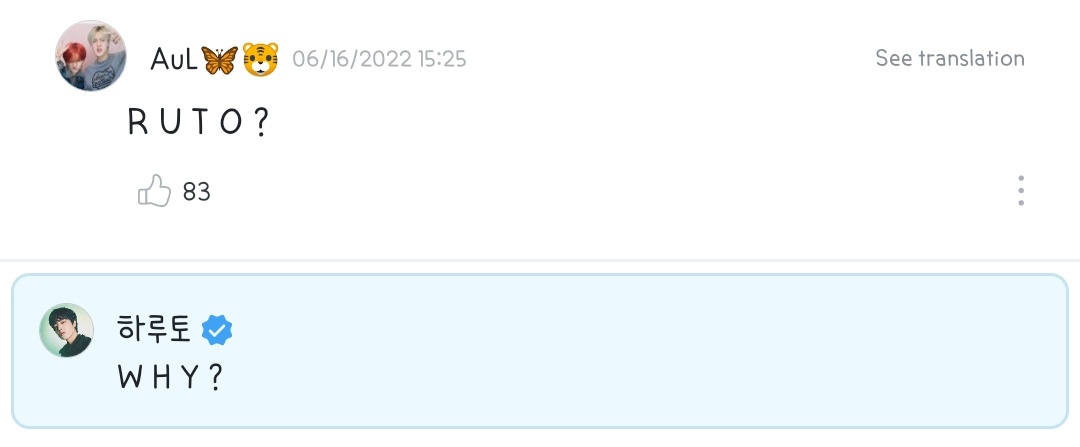Click the 15:25 time in the timestamp

tap(442, 59)
